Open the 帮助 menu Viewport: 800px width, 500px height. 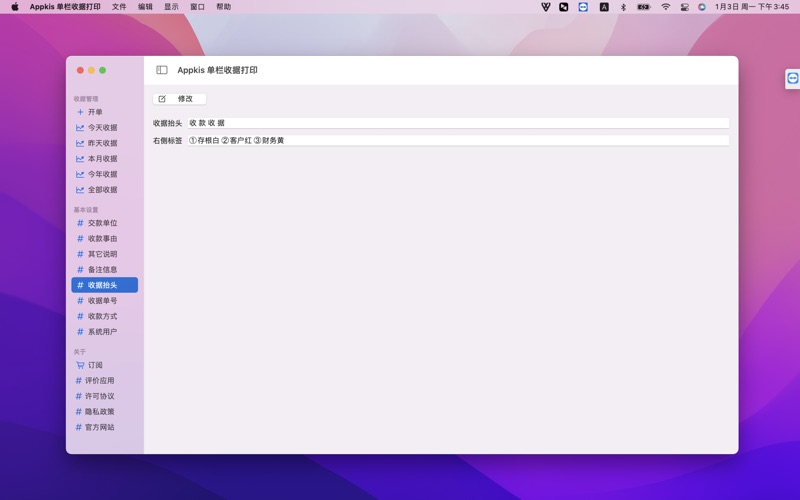tap(223, 7)
